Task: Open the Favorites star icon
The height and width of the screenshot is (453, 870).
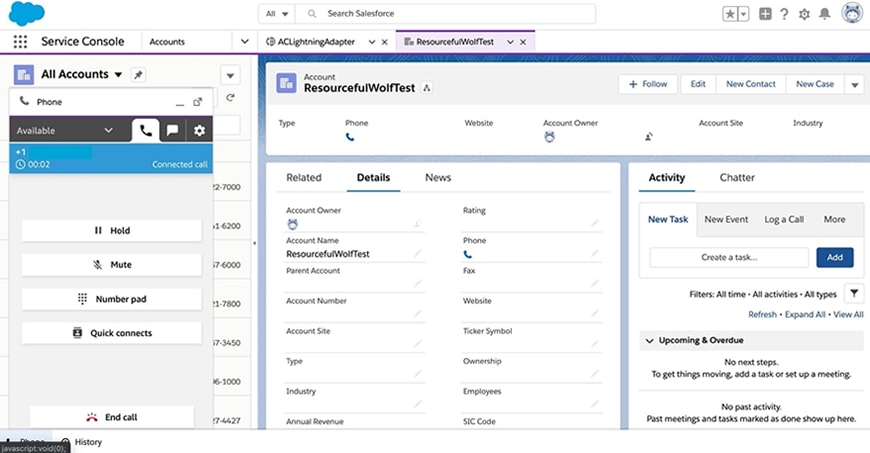Action: click(730, 14)
